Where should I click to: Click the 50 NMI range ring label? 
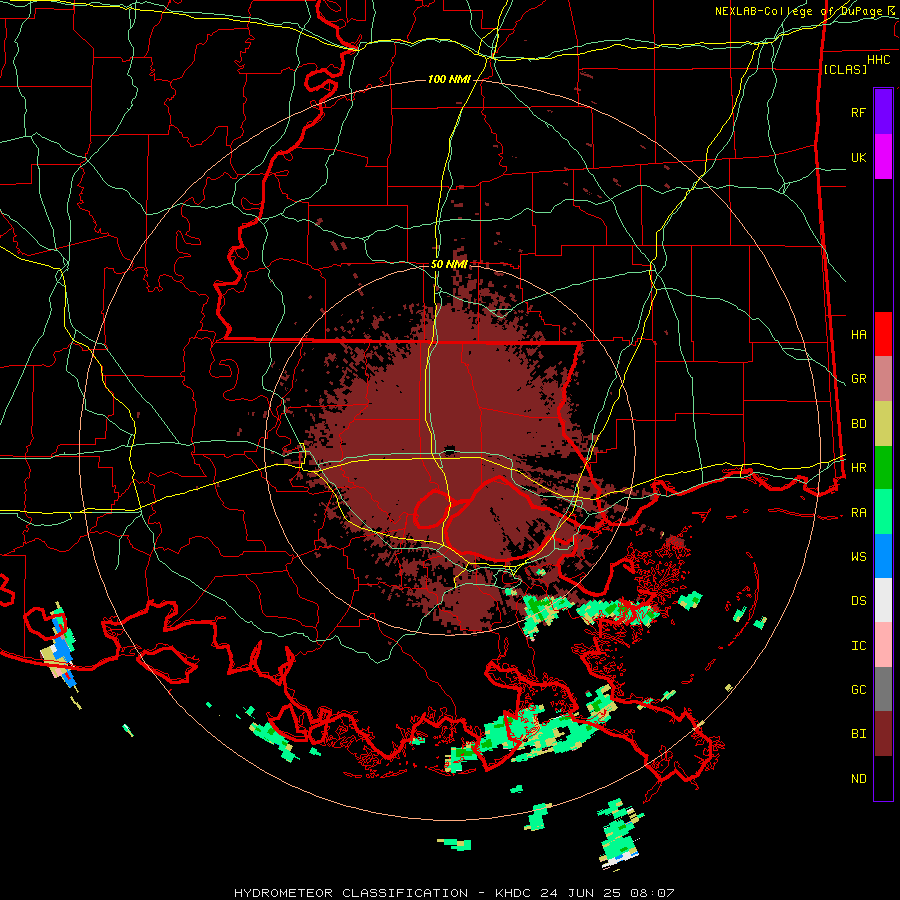[449, 264]
